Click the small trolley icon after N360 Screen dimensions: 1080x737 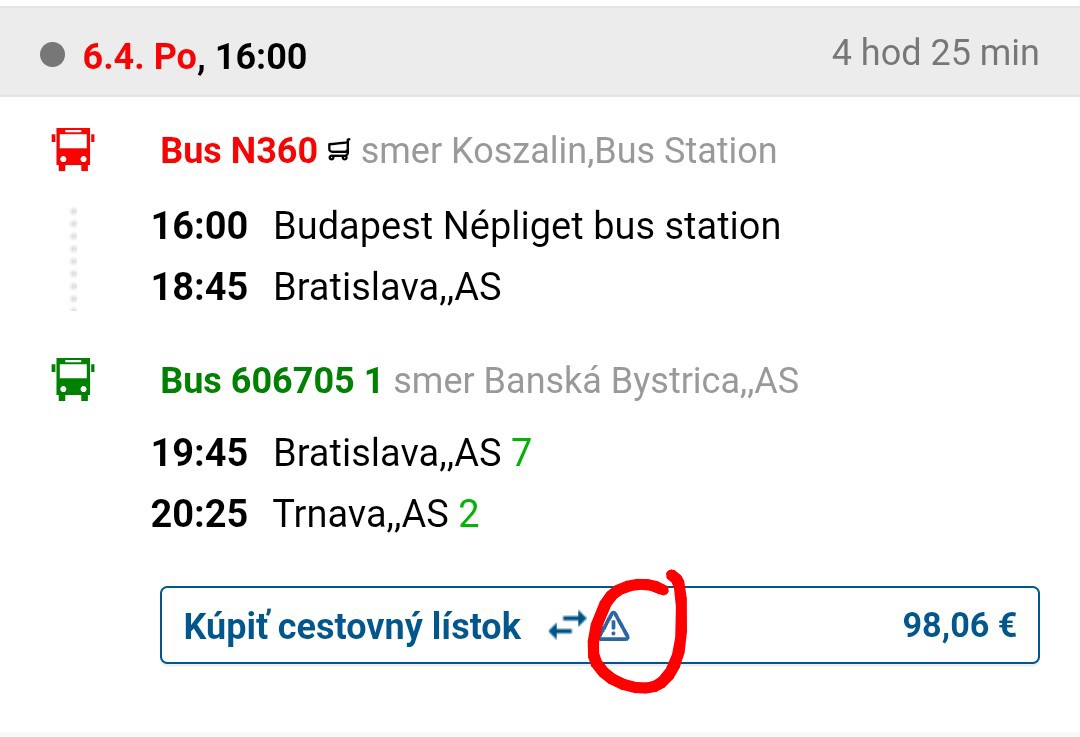(339, 152)
